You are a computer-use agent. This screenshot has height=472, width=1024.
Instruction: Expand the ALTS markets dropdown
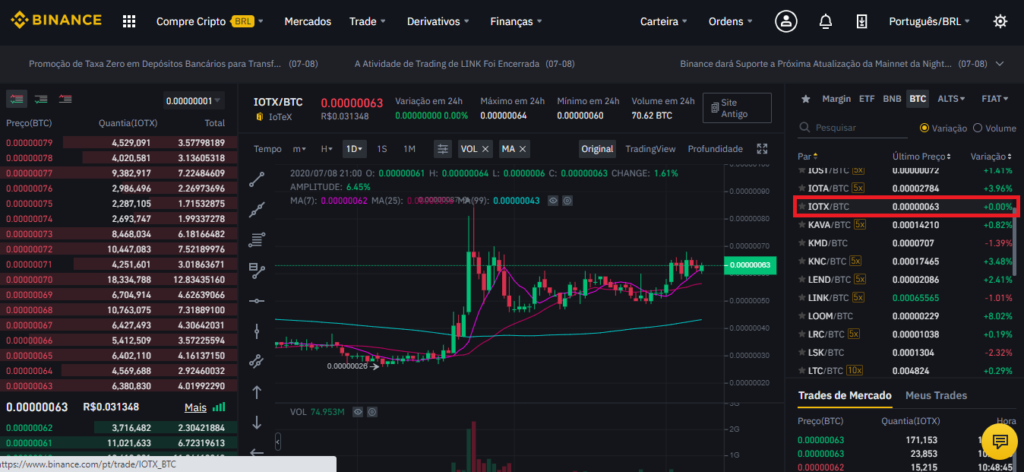click(951, 99)
